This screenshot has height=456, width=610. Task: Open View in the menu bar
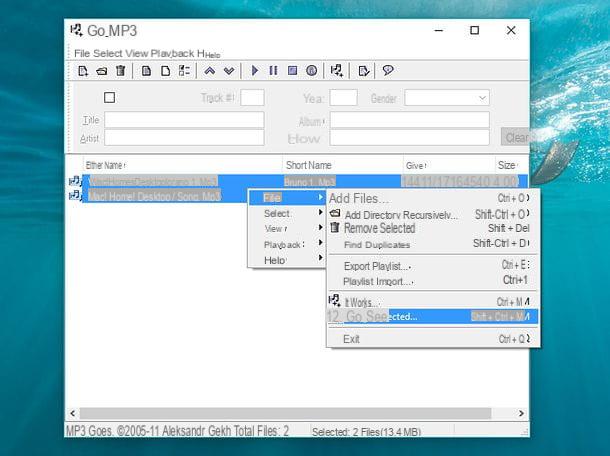click(x=136, y=53)
